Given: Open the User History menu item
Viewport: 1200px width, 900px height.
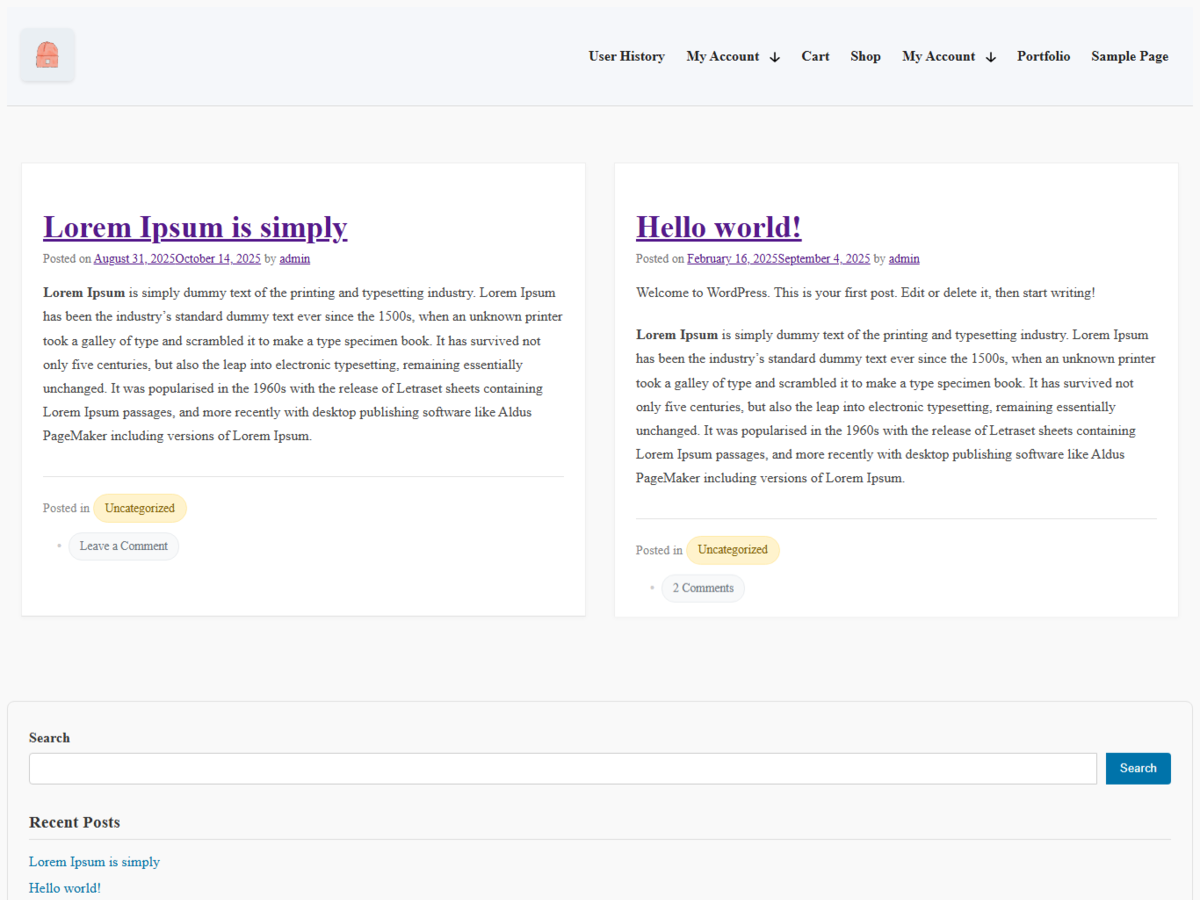Looking at the screenshot, I should coord(626,56).
